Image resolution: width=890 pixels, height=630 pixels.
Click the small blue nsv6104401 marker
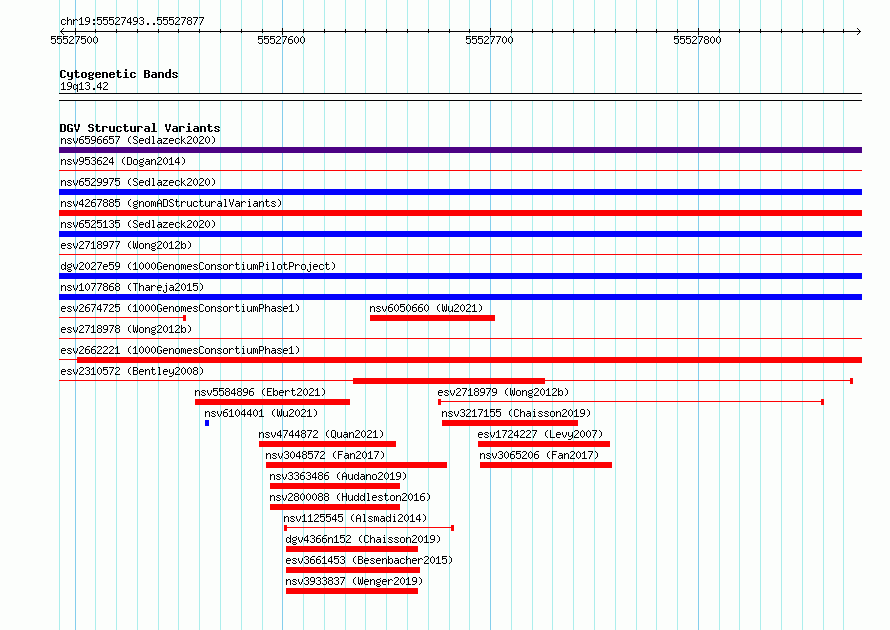207,423
